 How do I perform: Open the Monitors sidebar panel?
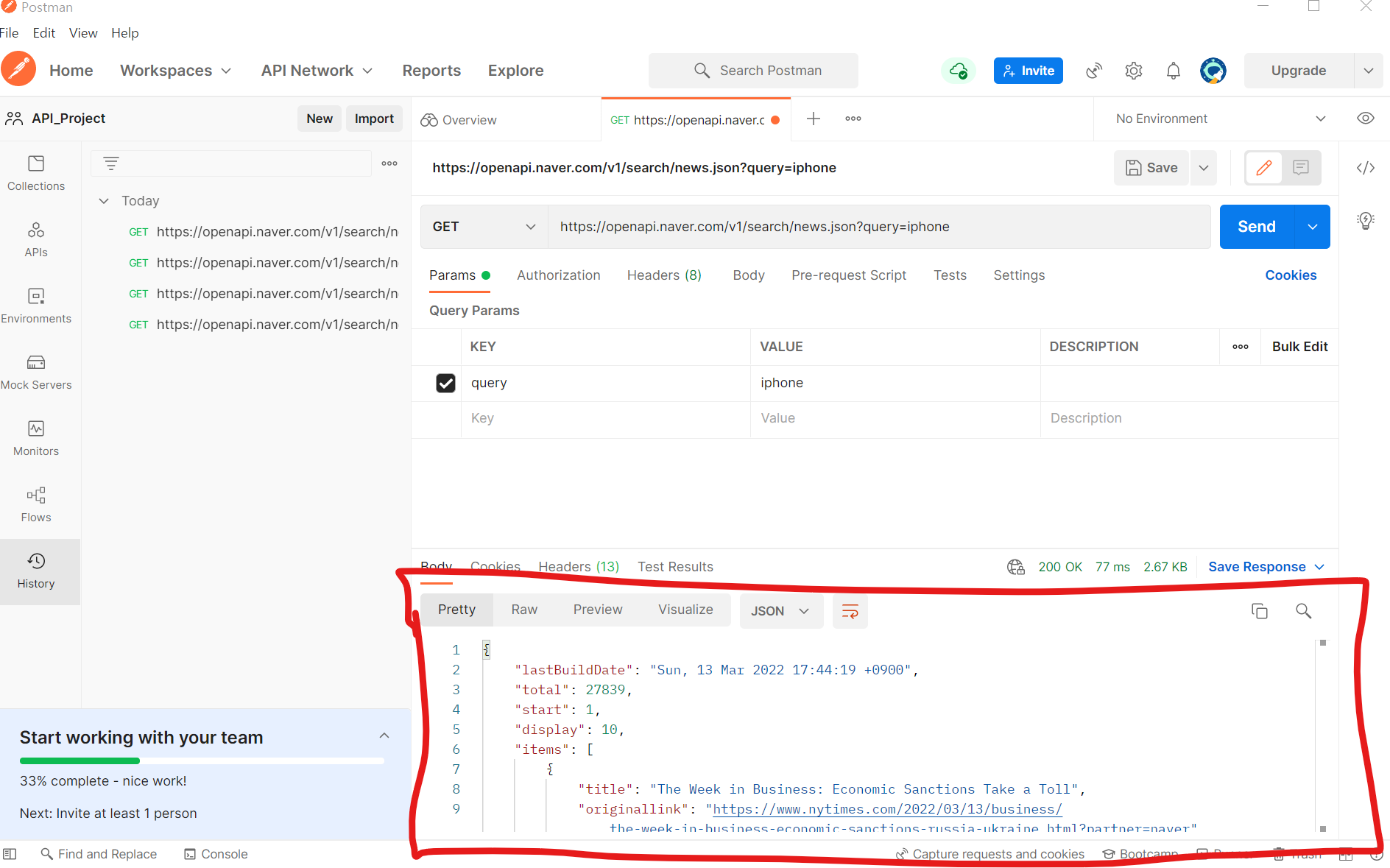(x=36, y=439)
